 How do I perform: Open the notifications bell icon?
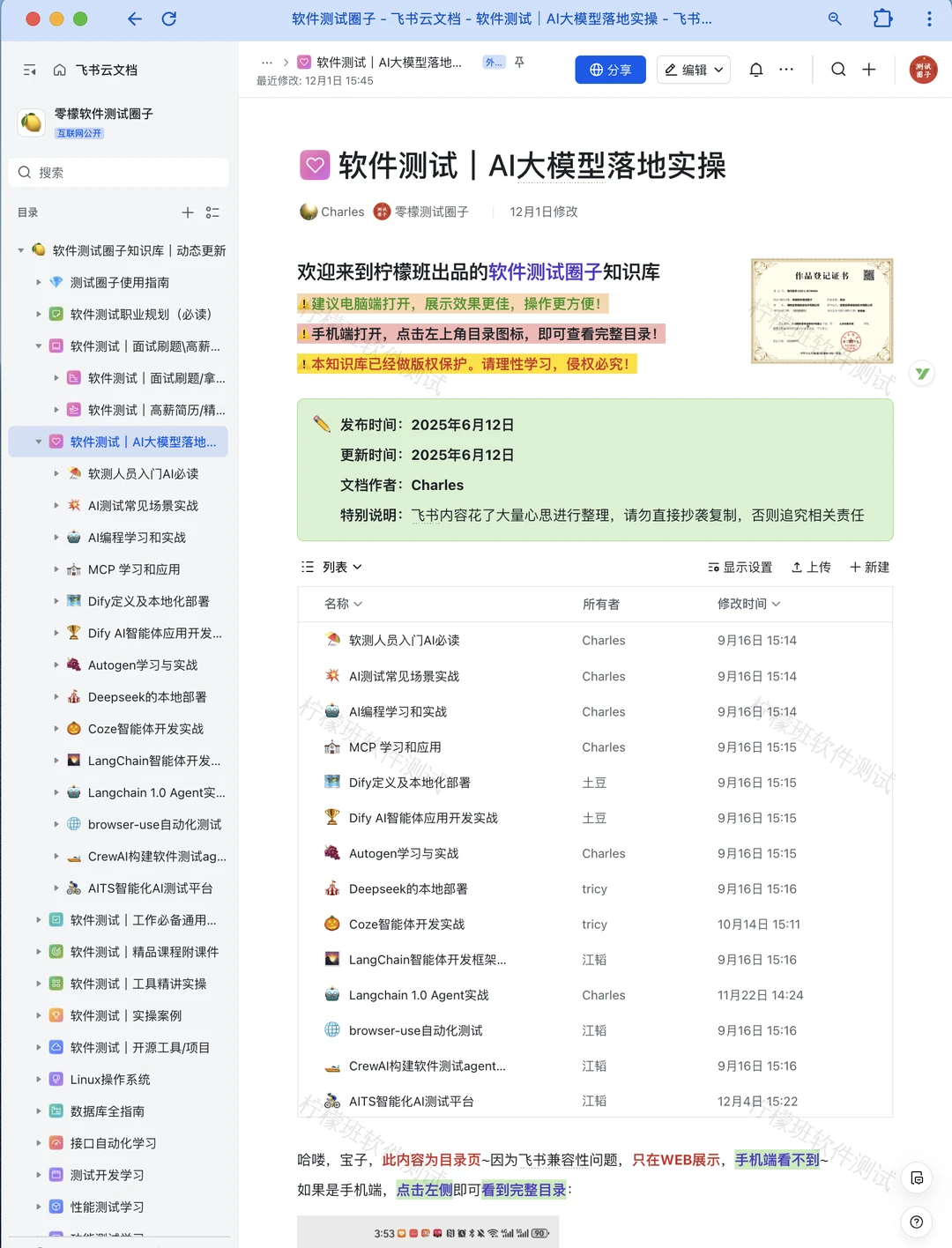click(x=755, y=70)
